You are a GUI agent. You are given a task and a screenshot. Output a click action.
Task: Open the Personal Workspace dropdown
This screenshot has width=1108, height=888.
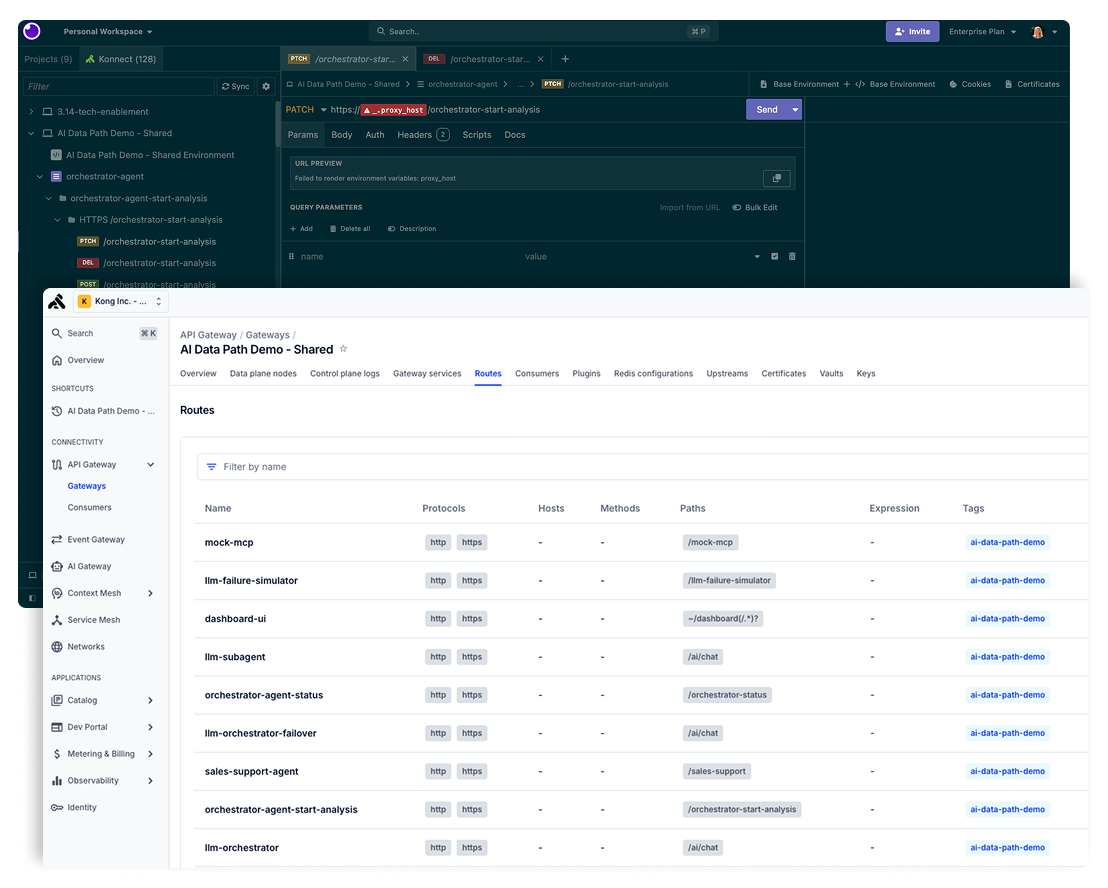(107, 32)
